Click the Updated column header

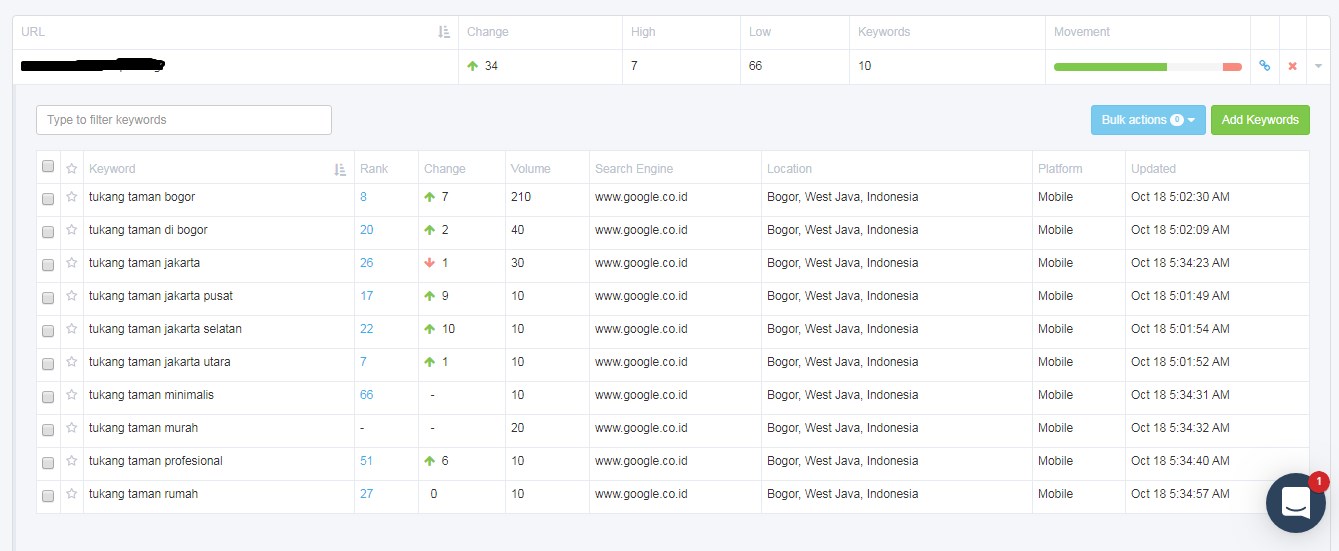pos(1153,169)
